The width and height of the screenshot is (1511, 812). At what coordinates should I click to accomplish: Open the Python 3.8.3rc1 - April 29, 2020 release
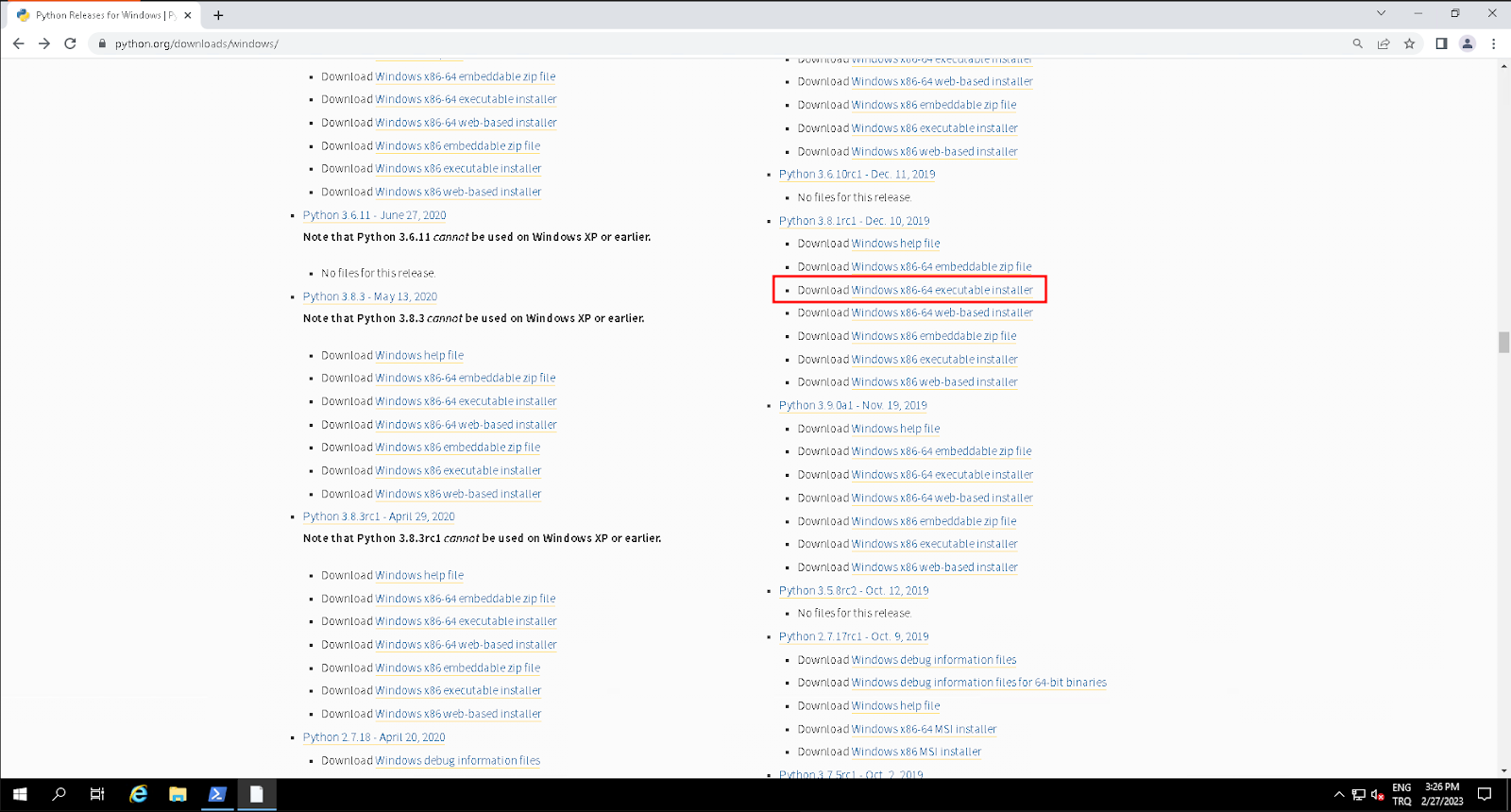(x=379, y=516)
